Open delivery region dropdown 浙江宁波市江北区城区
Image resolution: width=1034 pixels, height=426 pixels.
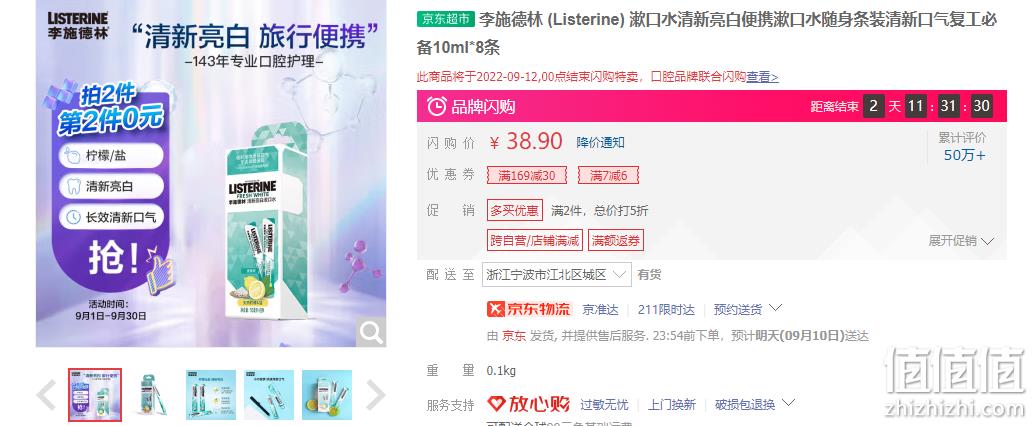(x=557, y=274)
